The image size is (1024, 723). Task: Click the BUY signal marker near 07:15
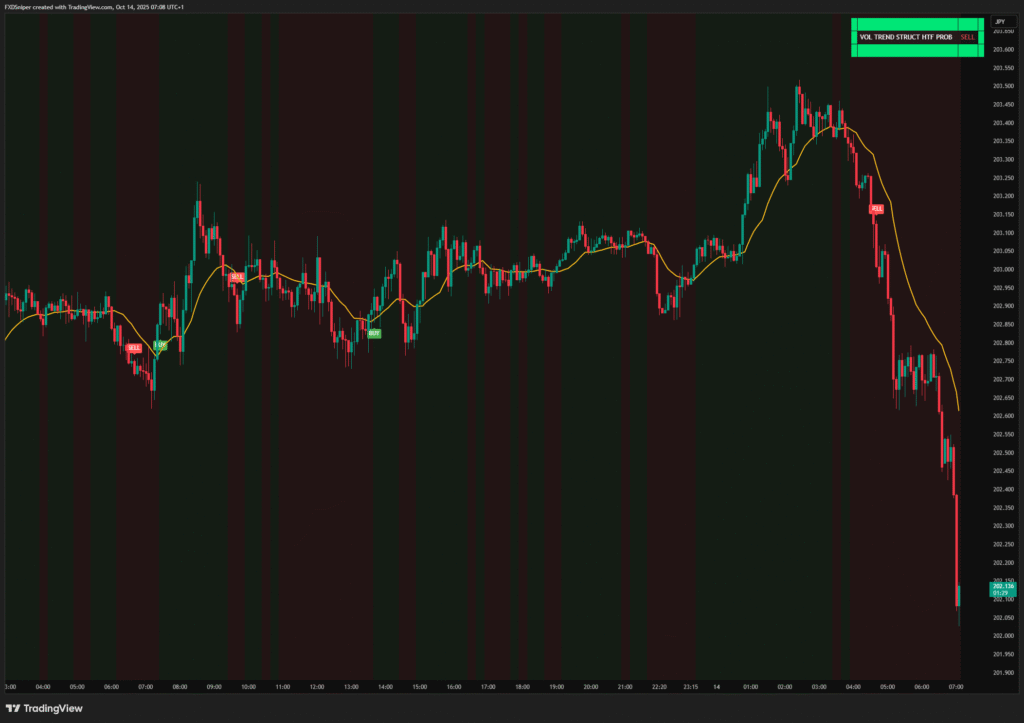(160, 346)
